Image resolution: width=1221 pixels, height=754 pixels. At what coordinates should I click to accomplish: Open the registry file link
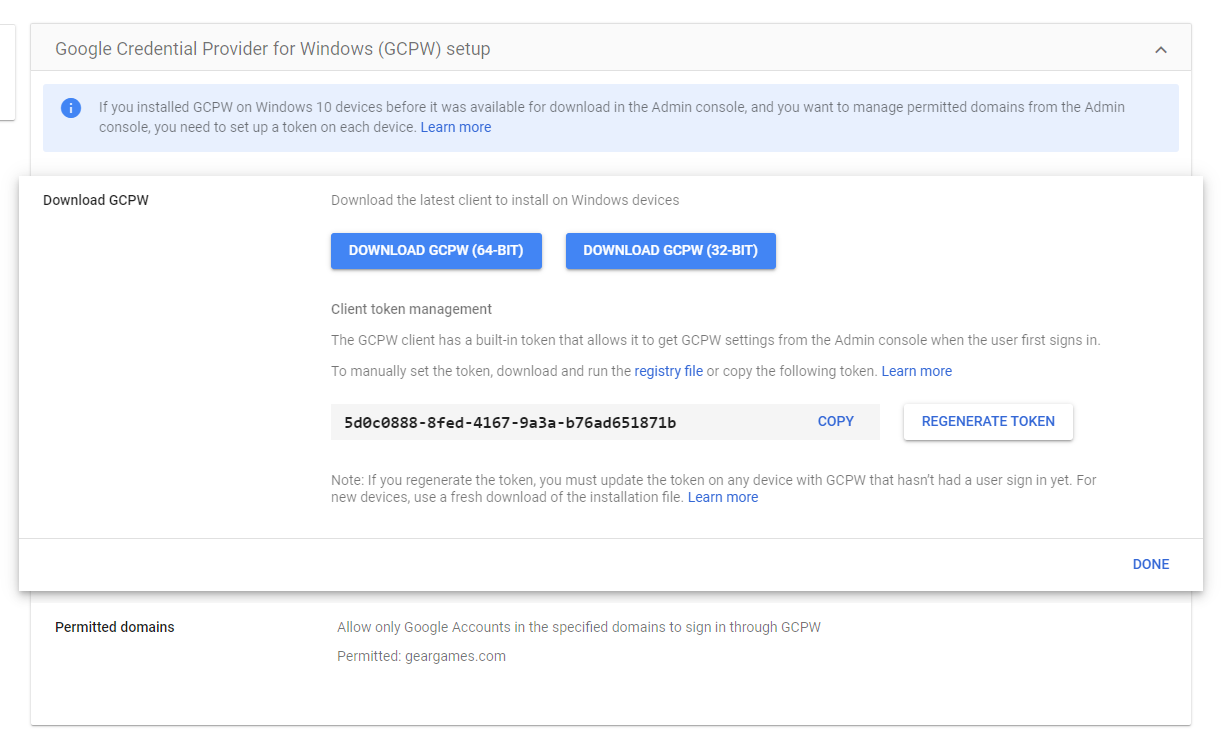tap(668, 371)
